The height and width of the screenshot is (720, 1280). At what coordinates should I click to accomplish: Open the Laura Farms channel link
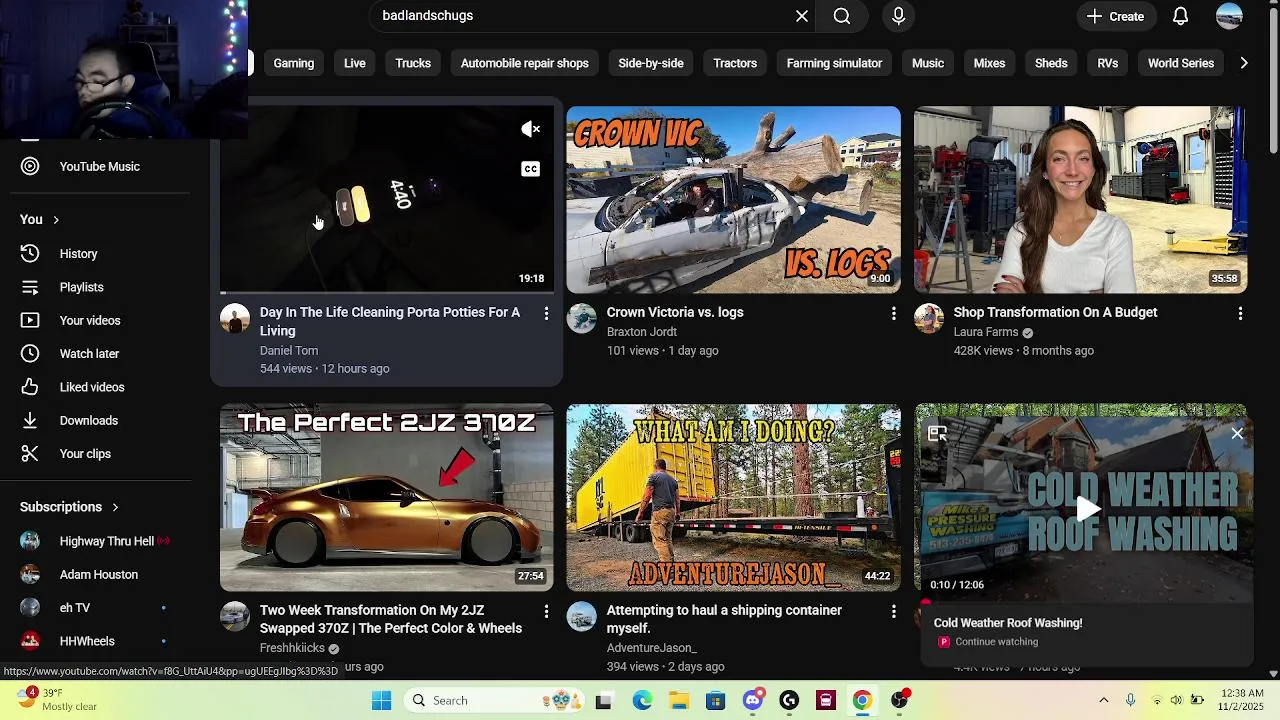[986, 332]
